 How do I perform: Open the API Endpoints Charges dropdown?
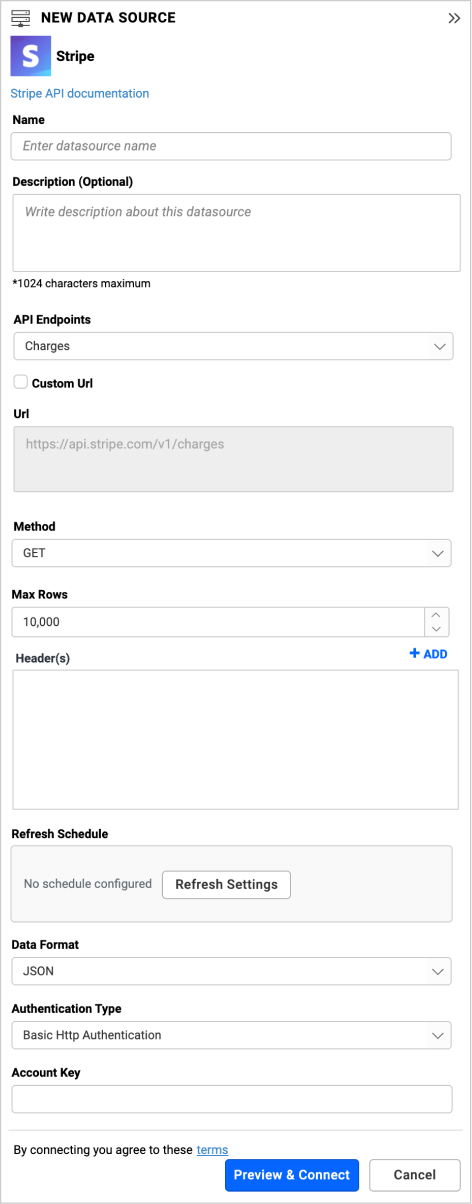click(x=233, y=346)
